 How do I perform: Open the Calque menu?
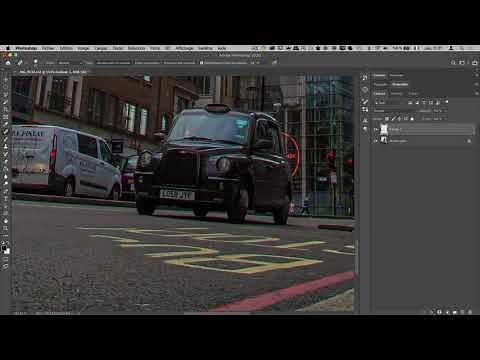(101, 48)
